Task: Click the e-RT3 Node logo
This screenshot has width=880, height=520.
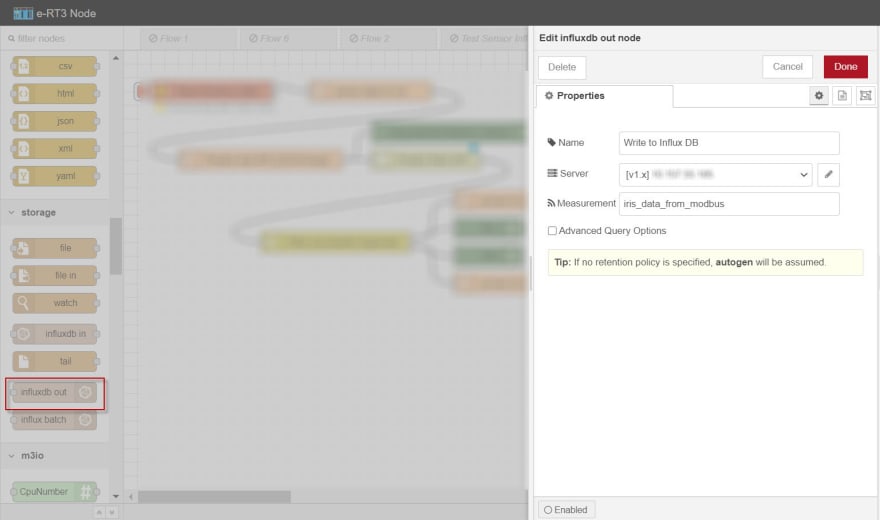Action: click(x=54, y=13)
